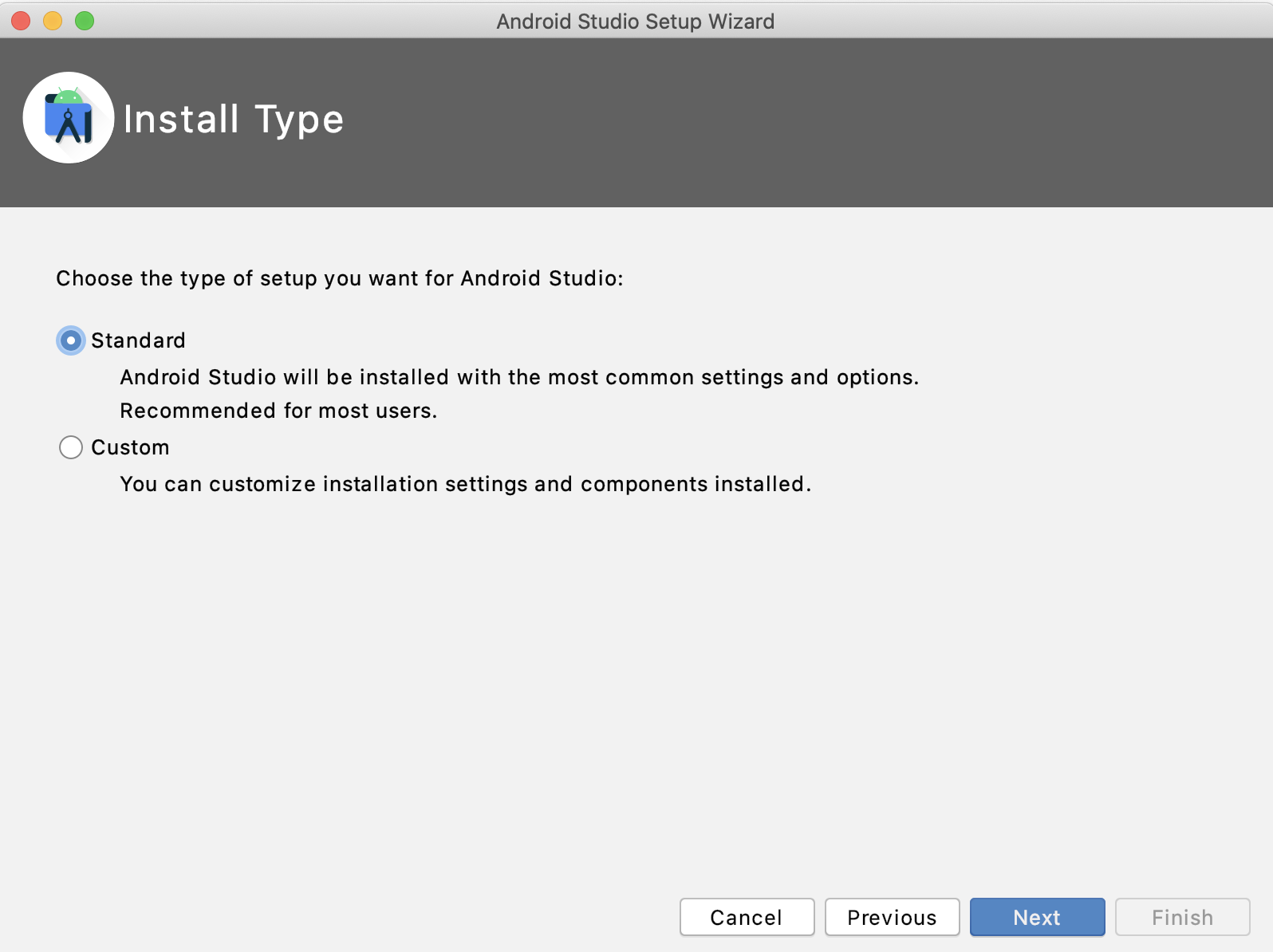Click the 'Android Studio Setup Wizard' title text

636,22
